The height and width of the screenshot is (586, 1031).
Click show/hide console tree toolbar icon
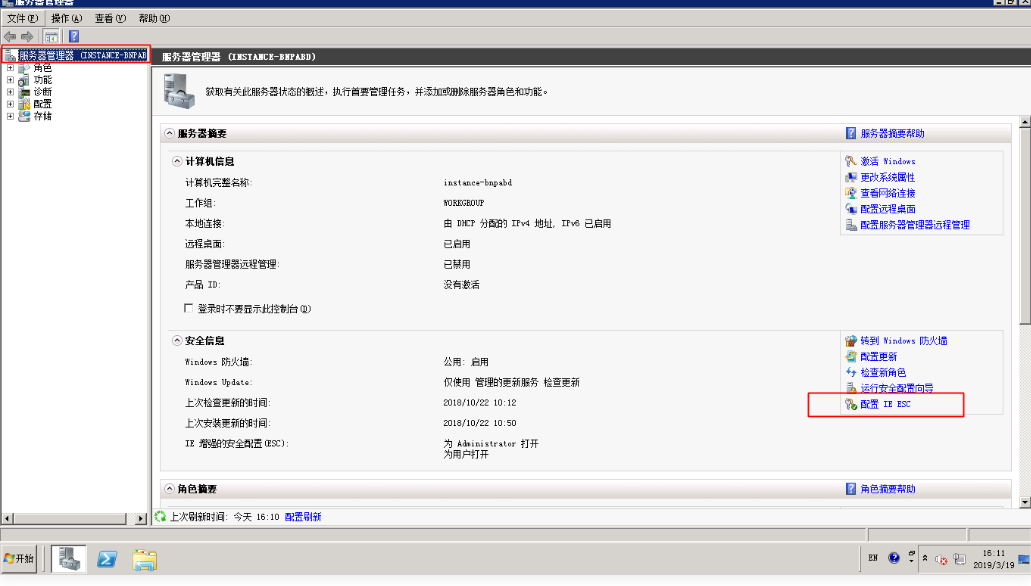pyautogui.click(x=51, y=36)
